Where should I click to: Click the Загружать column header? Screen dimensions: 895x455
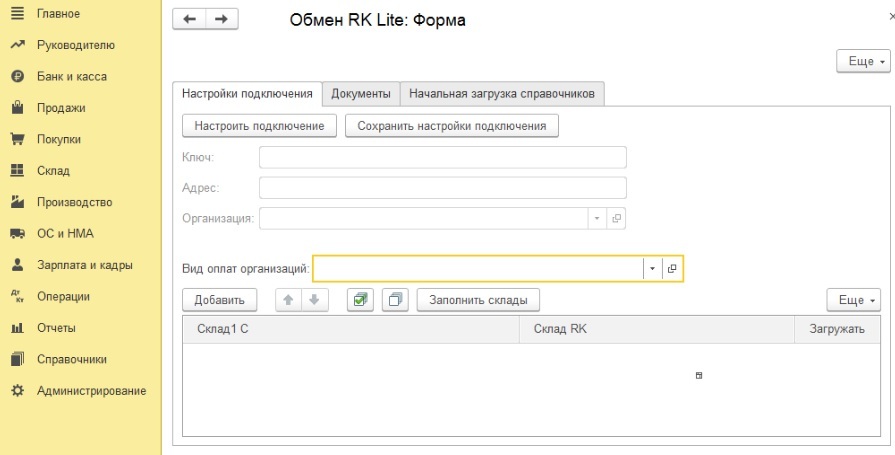coord(836,329)
